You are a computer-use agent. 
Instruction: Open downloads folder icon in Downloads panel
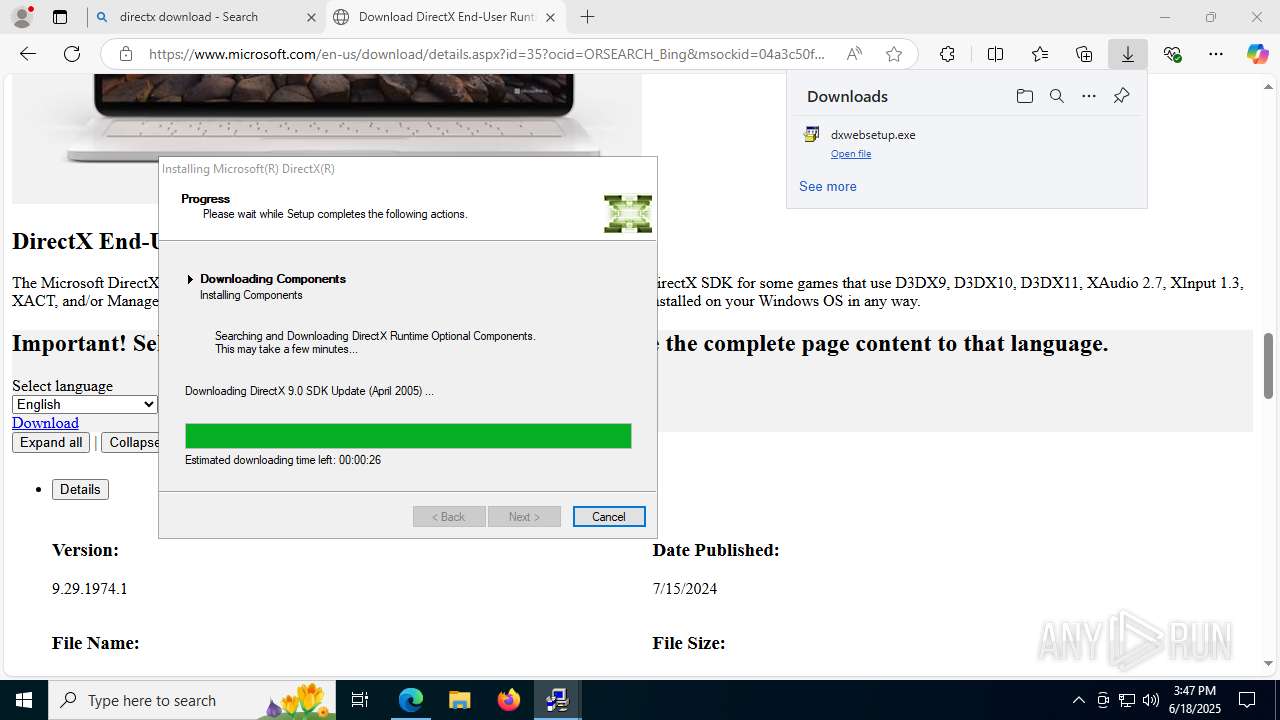pyautogui.click(x=1024, y=96)
